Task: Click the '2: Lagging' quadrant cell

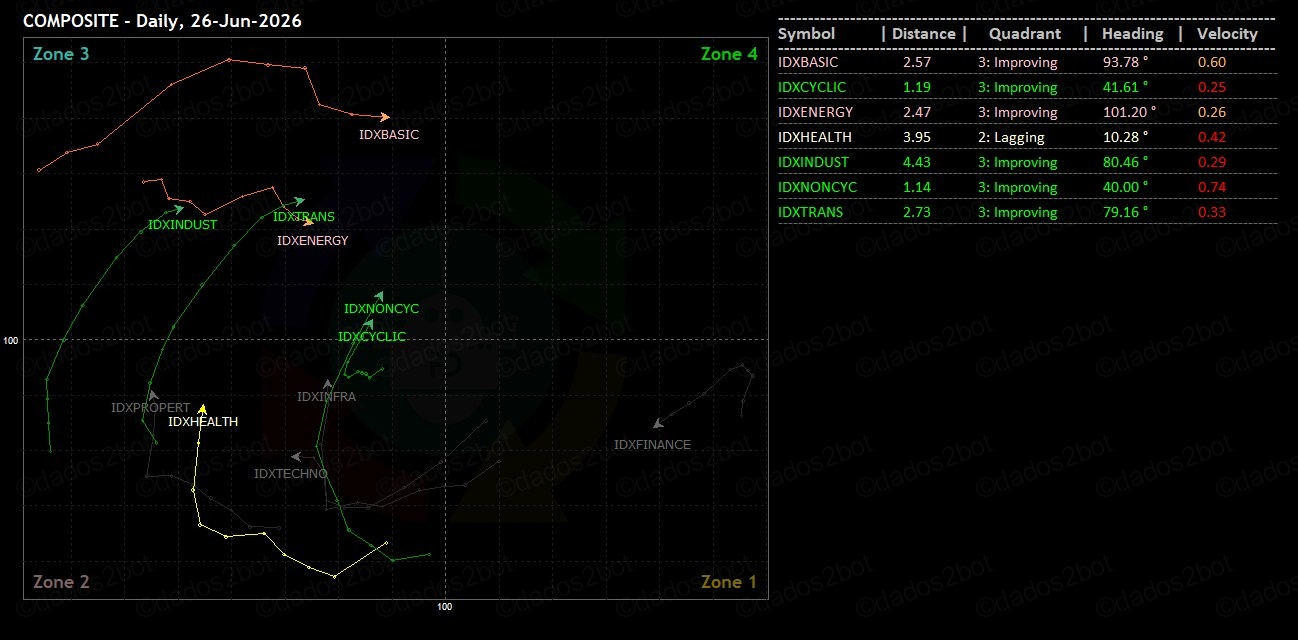Action: click(x=1011, y=137)
